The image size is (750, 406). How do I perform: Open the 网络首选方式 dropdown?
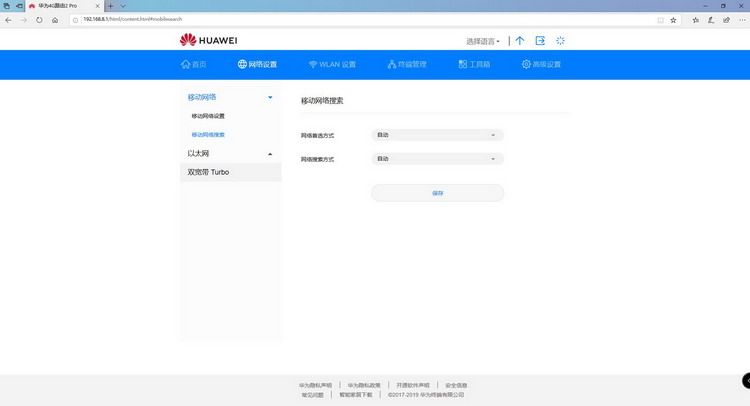[x=437, y=135]
